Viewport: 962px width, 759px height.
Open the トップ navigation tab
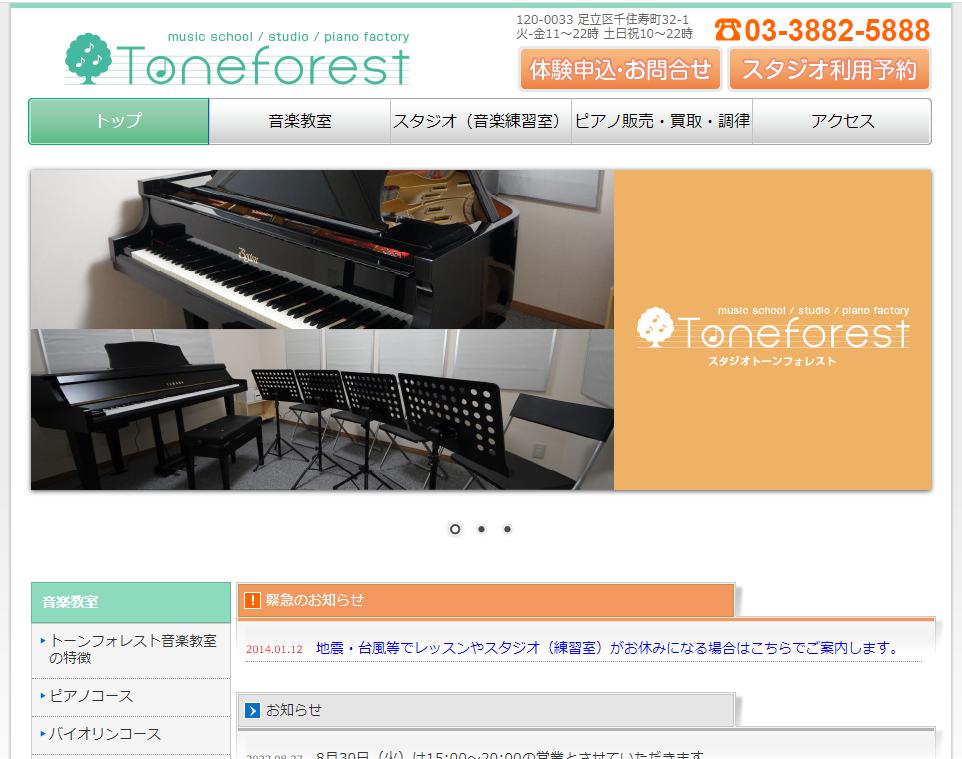pos(119,121)
